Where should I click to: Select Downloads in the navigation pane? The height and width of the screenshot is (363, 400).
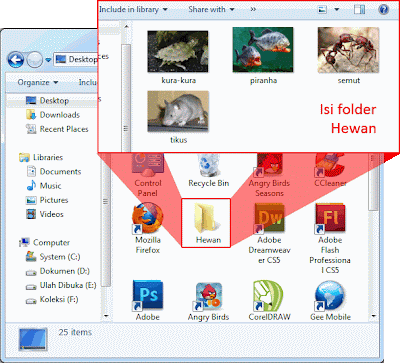(53, 115)
